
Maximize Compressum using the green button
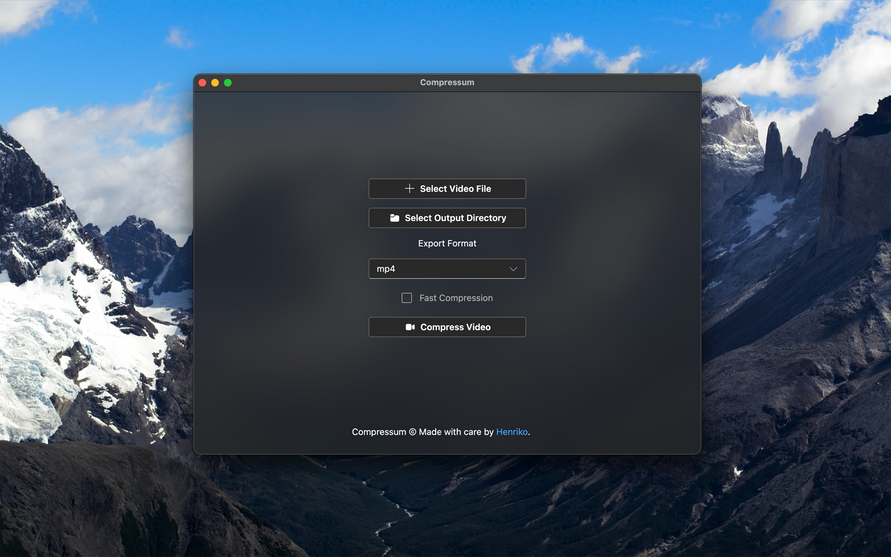pyautogui.click(x=228, y=82)
